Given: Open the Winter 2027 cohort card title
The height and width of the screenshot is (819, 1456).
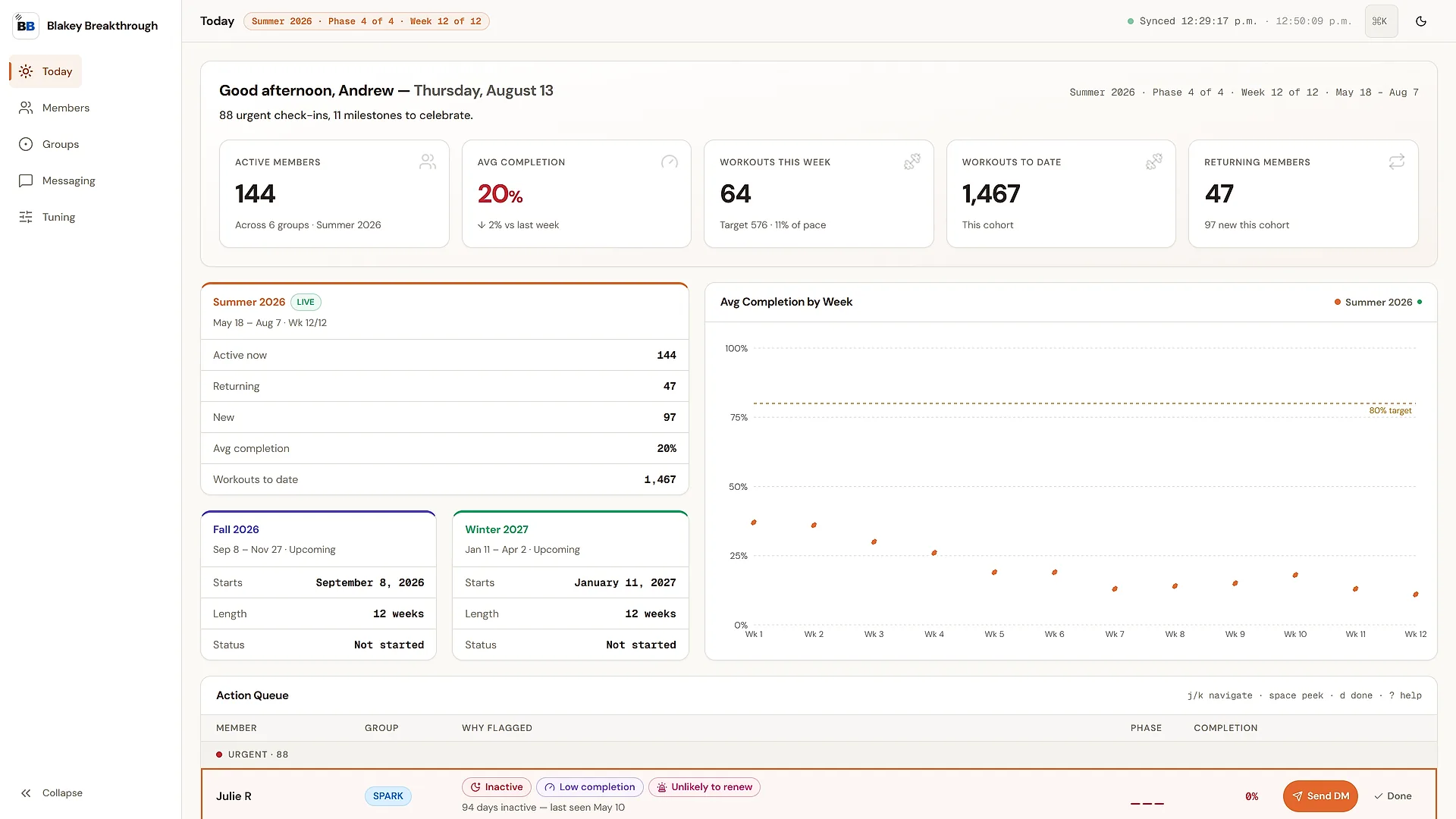Looking at the screenshot, I should pos(497,529).
